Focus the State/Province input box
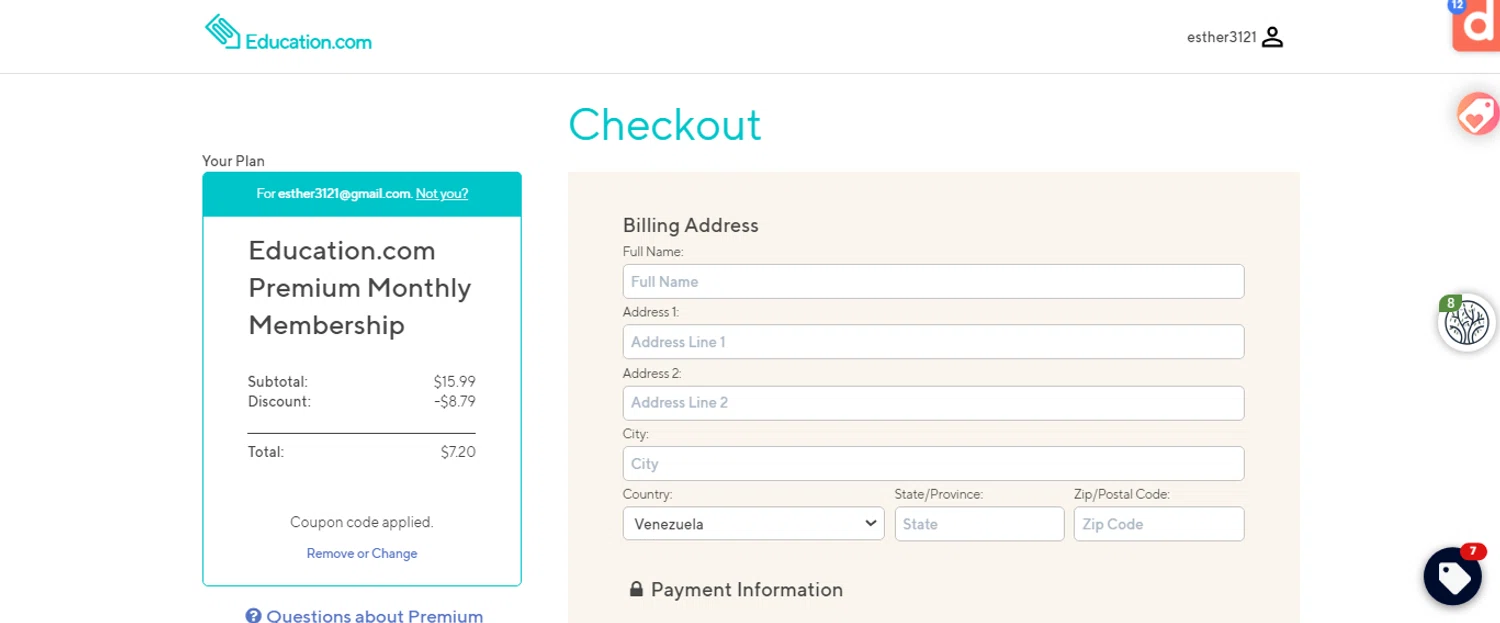This screenshot has height=623, width=1500. [979, 524]
